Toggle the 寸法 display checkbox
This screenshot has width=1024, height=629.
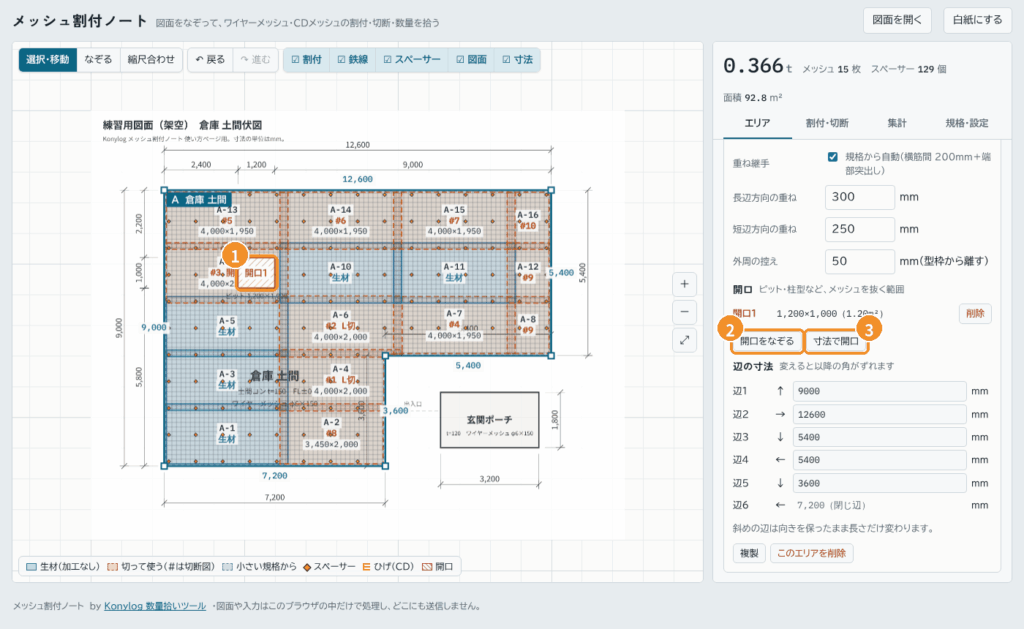517,59
